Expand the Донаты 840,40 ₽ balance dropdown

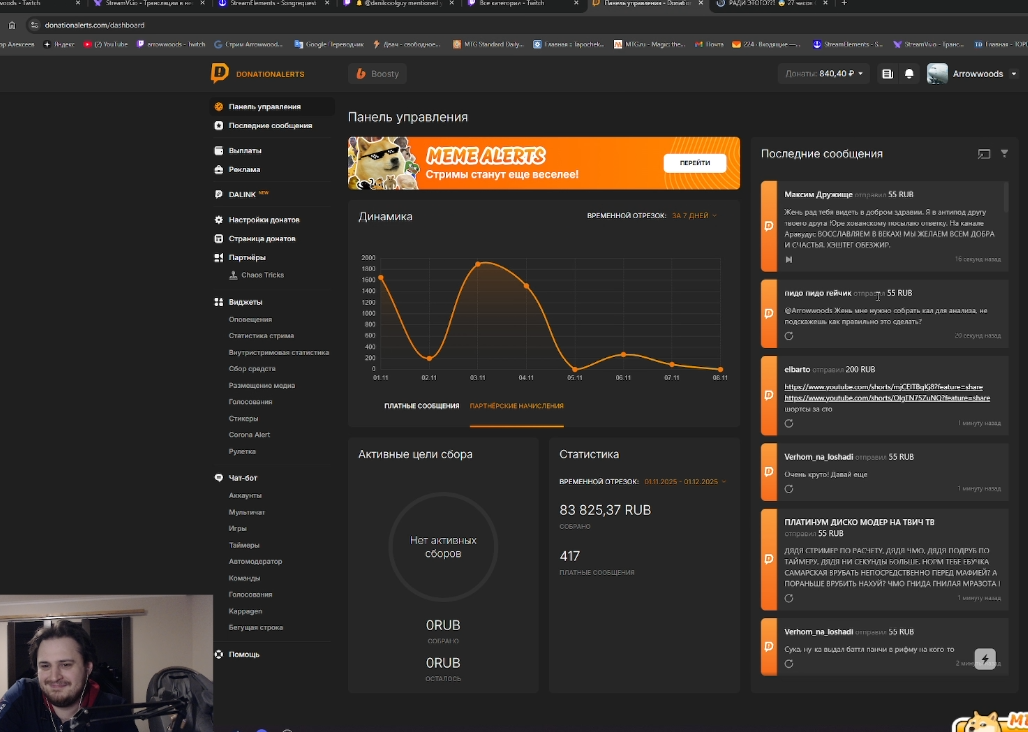pos(824,74)
